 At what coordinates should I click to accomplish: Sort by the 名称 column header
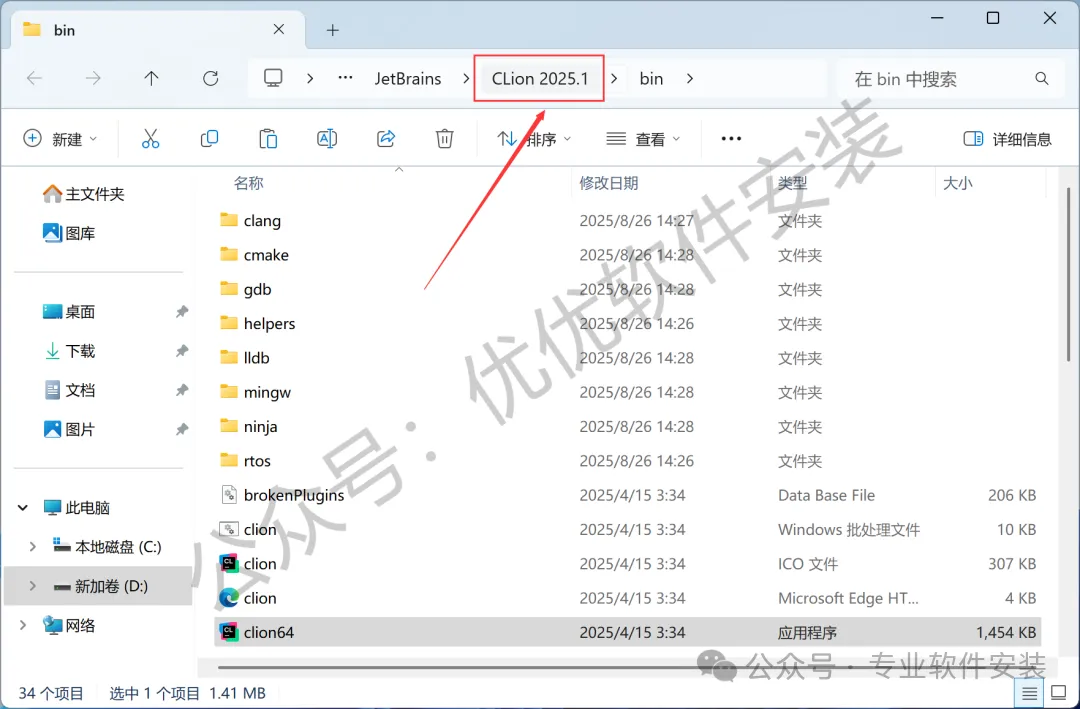click(x=249, y=183)
